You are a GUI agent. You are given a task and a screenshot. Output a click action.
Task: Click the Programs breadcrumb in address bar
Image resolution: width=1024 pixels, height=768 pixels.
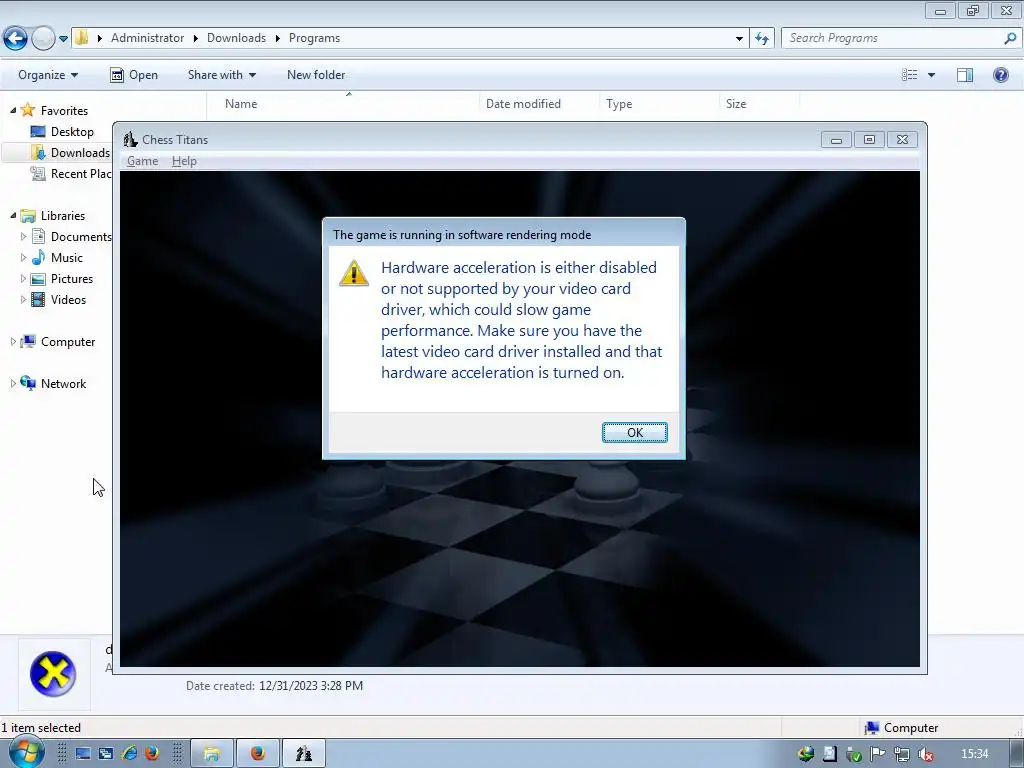[314, 38]
